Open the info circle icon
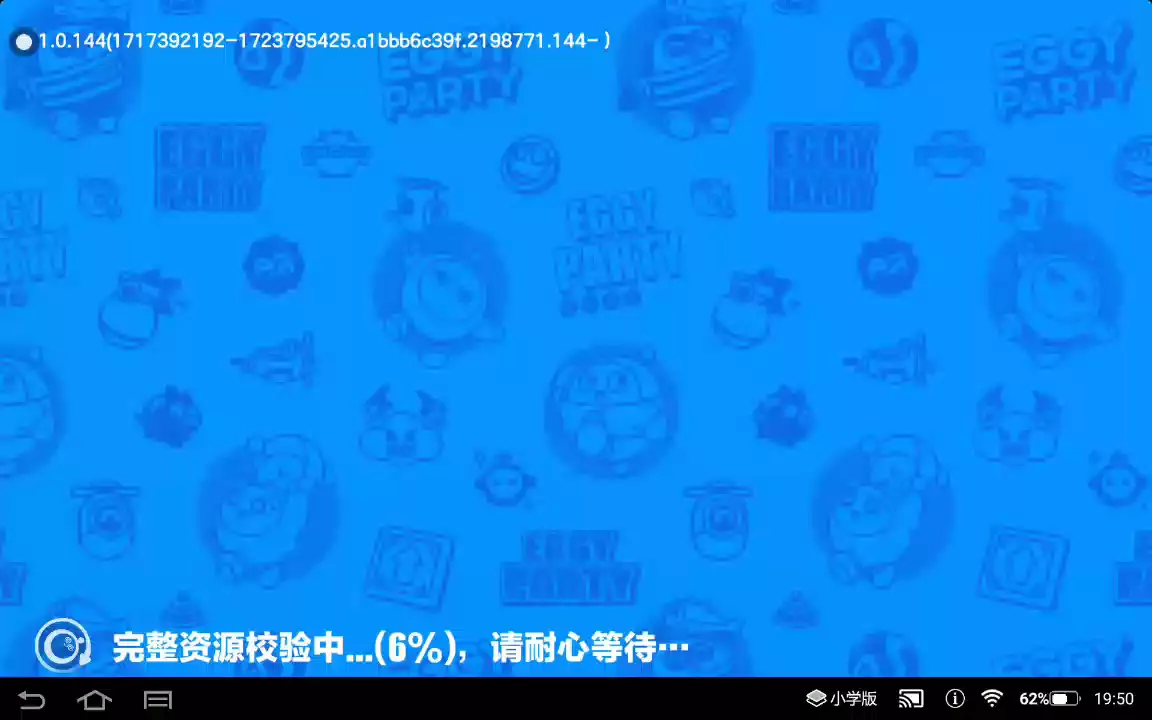Screen dimensions: 1152x720 pyautogui.click(x=954, y=698)
